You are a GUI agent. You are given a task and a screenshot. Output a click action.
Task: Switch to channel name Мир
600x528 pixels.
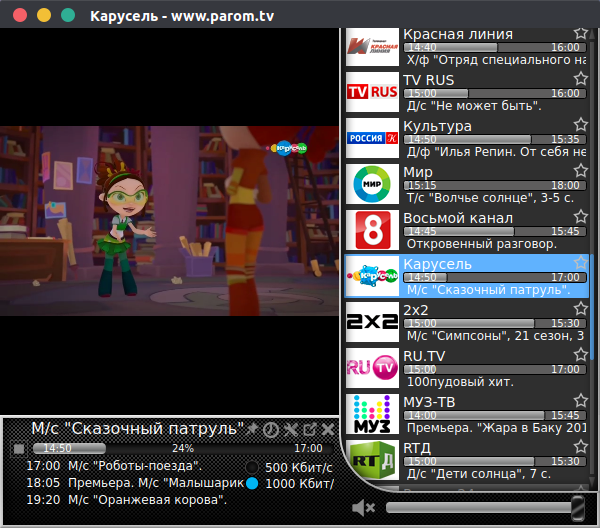pos(418,172)
